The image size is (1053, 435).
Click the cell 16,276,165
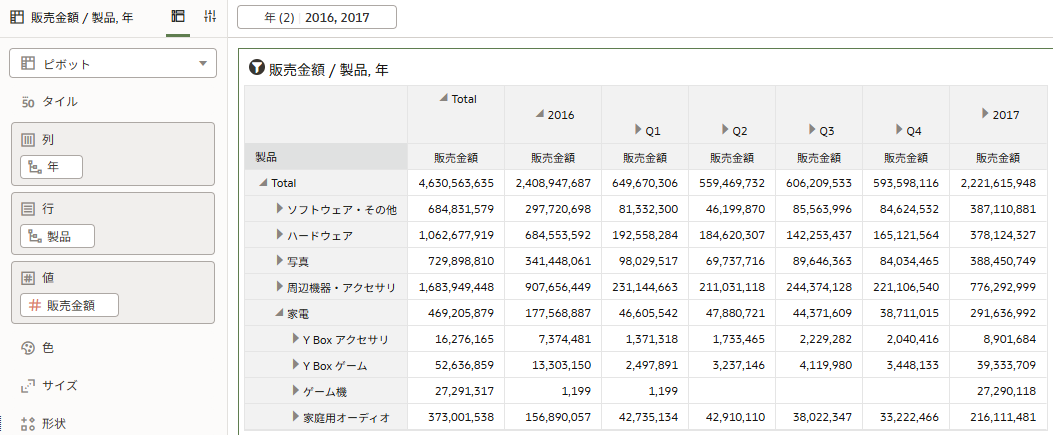[x=456, y=339]
